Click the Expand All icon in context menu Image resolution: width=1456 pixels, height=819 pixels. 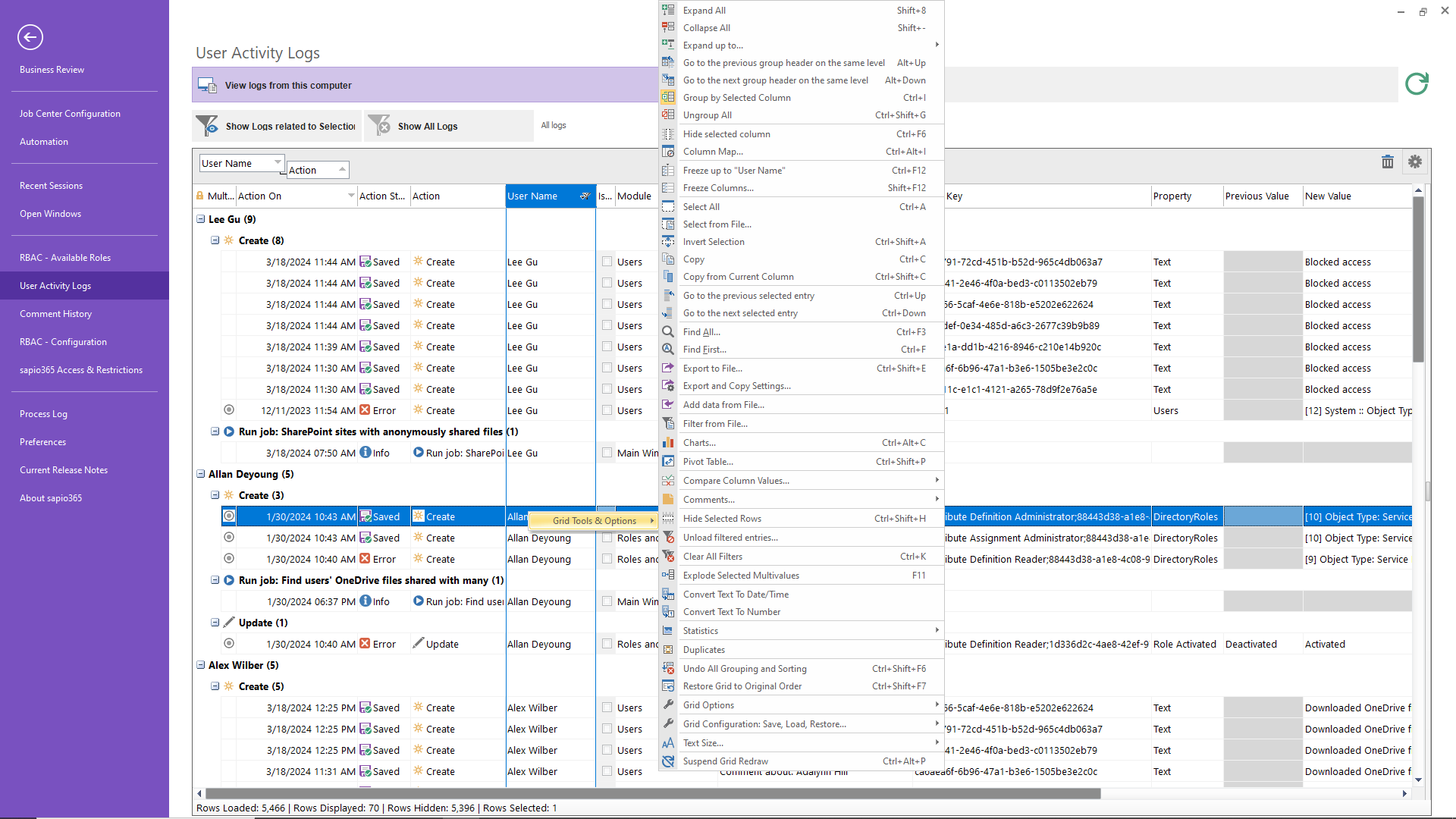(x=668, y=10)
